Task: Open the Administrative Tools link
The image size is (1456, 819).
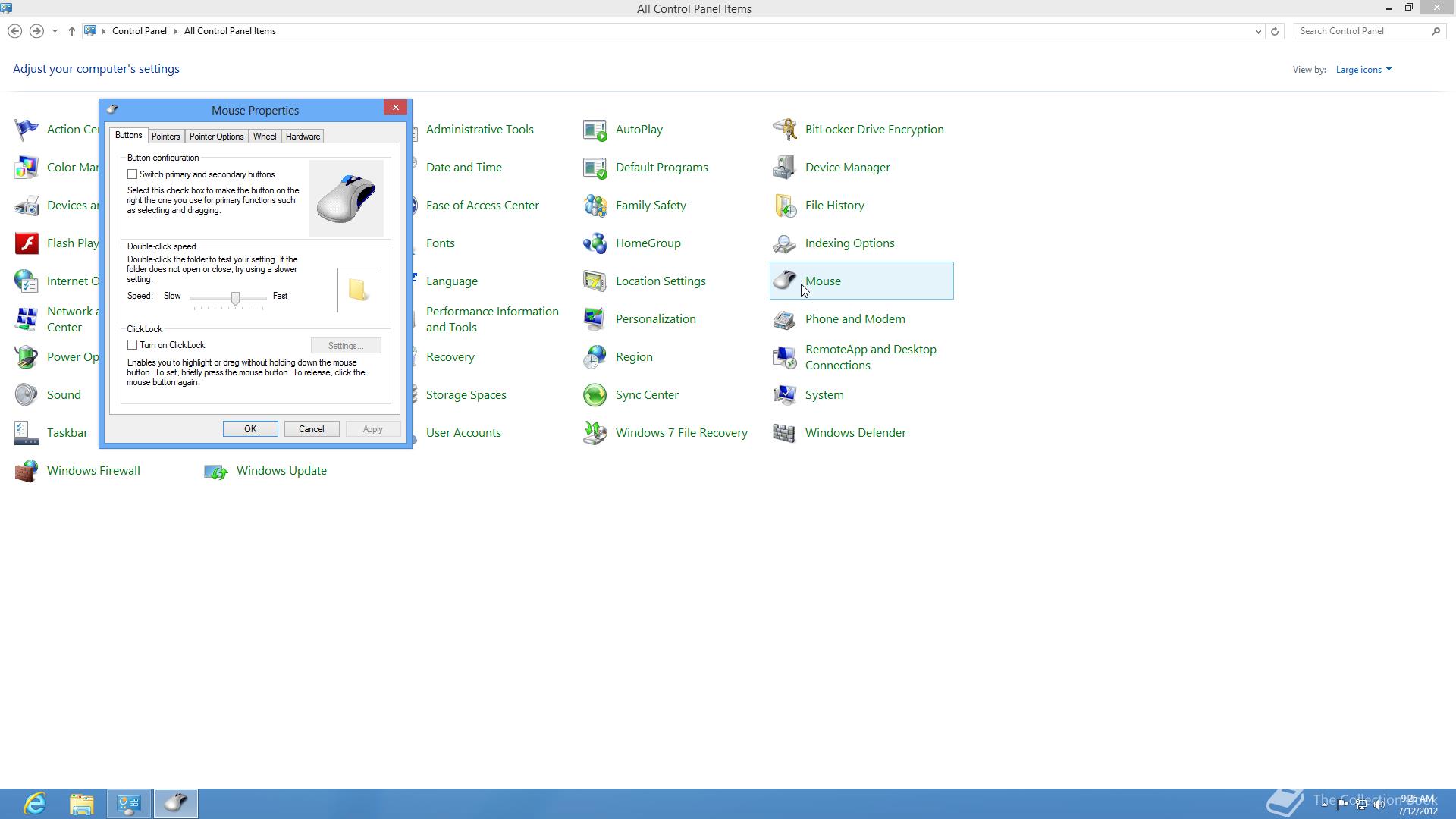Action: pos(479,130)
